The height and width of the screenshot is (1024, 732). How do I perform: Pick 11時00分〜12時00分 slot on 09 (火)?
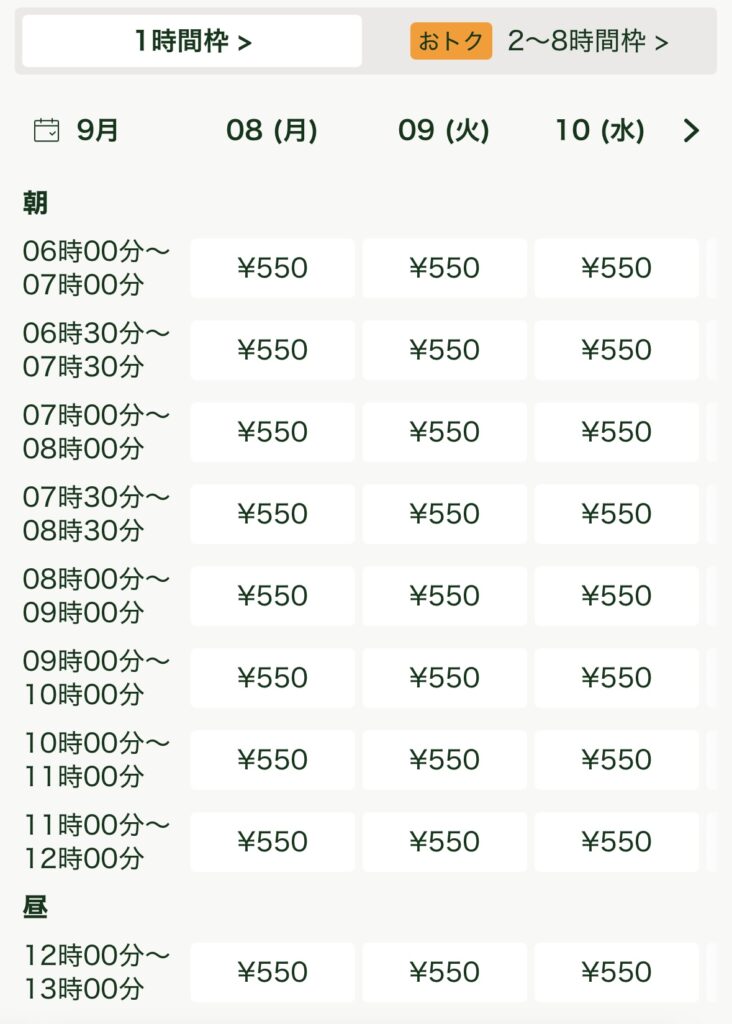(444, 842)
